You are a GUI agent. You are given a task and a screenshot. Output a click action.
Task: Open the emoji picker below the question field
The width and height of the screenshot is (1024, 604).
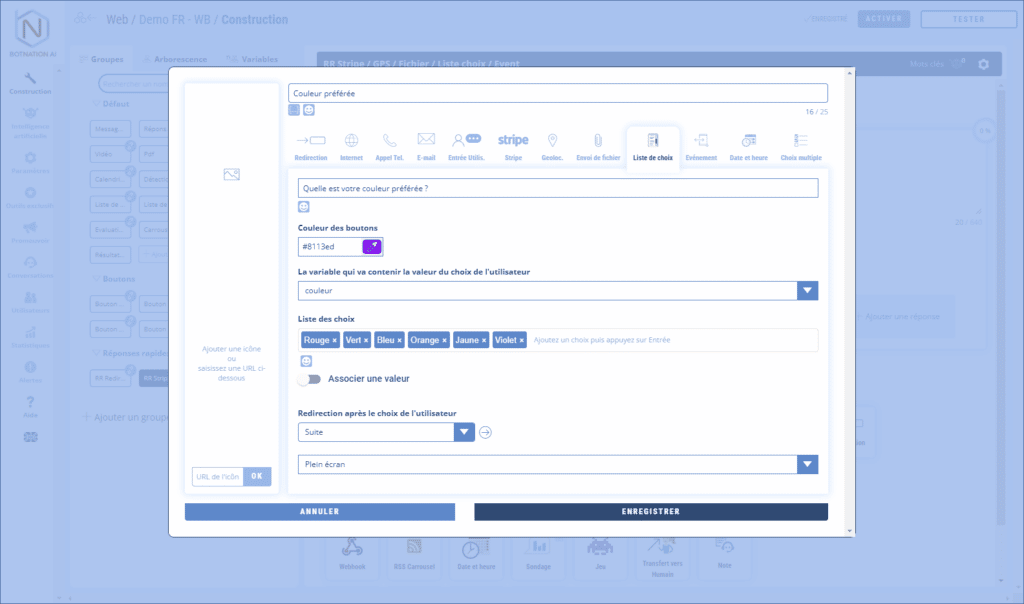pos(304,206)
